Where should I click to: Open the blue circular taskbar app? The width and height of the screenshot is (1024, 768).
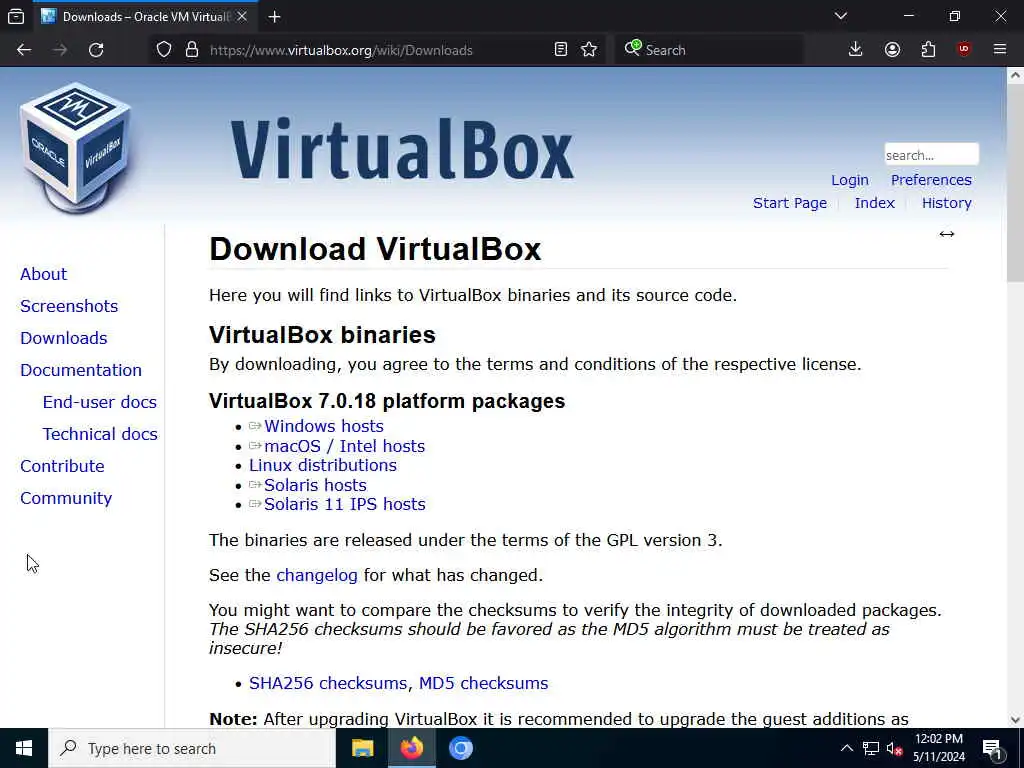(x=460, y=748)
